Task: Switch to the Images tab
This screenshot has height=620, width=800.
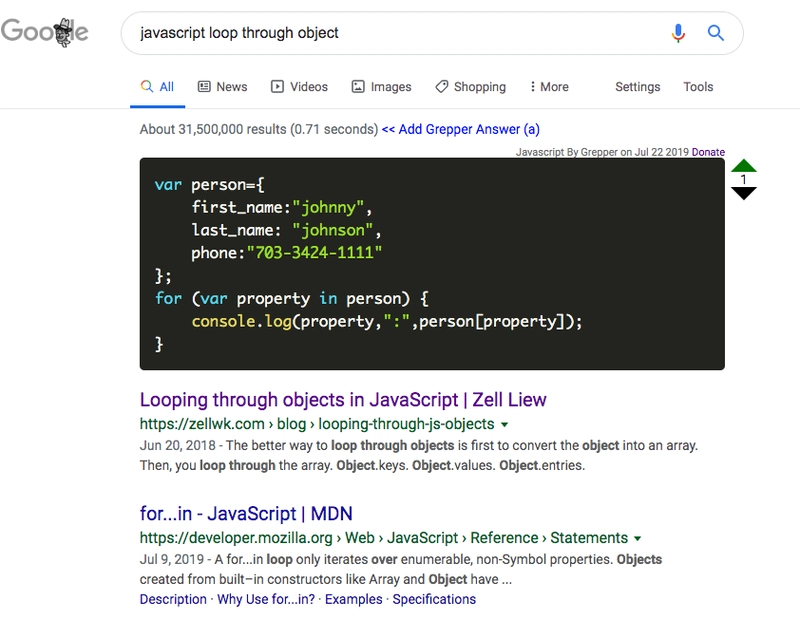Action: (x=382, y=87)
